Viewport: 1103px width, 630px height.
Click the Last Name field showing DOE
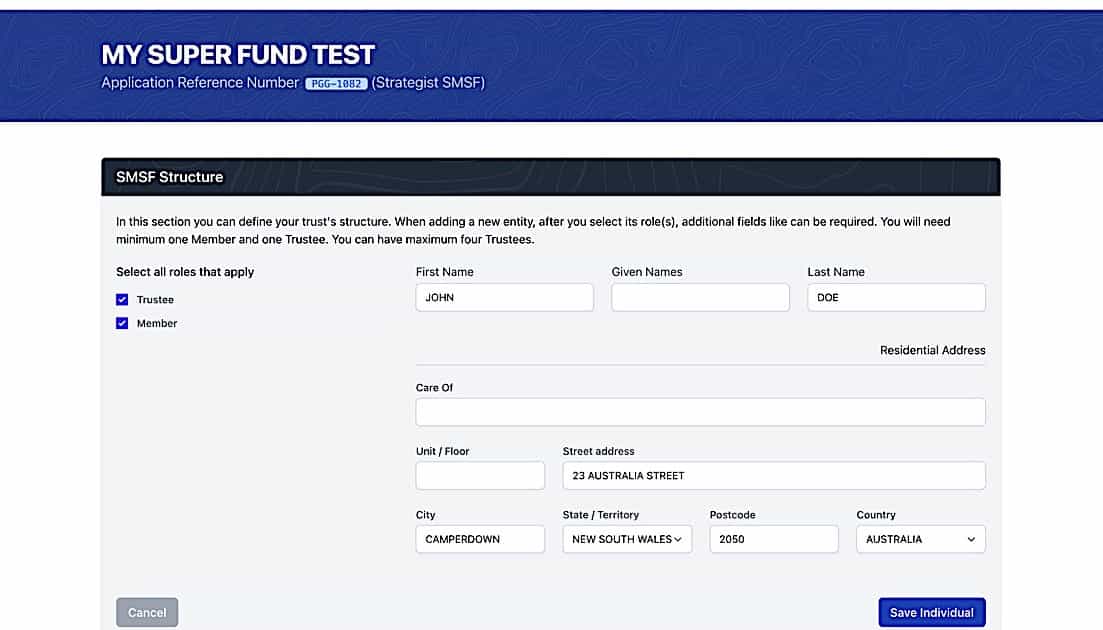pos(895,297)
